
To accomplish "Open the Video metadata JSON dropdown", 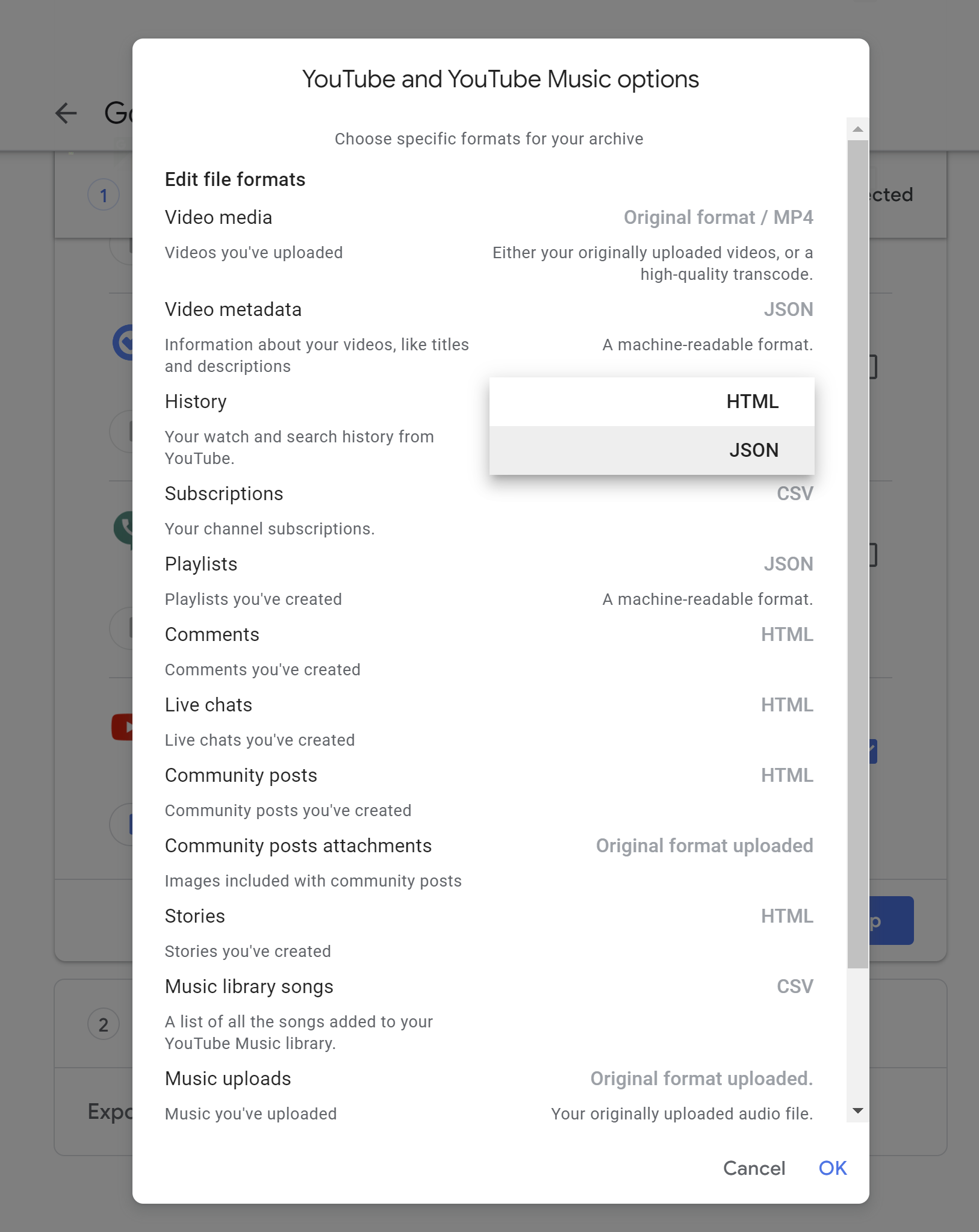I will (788, 309).
